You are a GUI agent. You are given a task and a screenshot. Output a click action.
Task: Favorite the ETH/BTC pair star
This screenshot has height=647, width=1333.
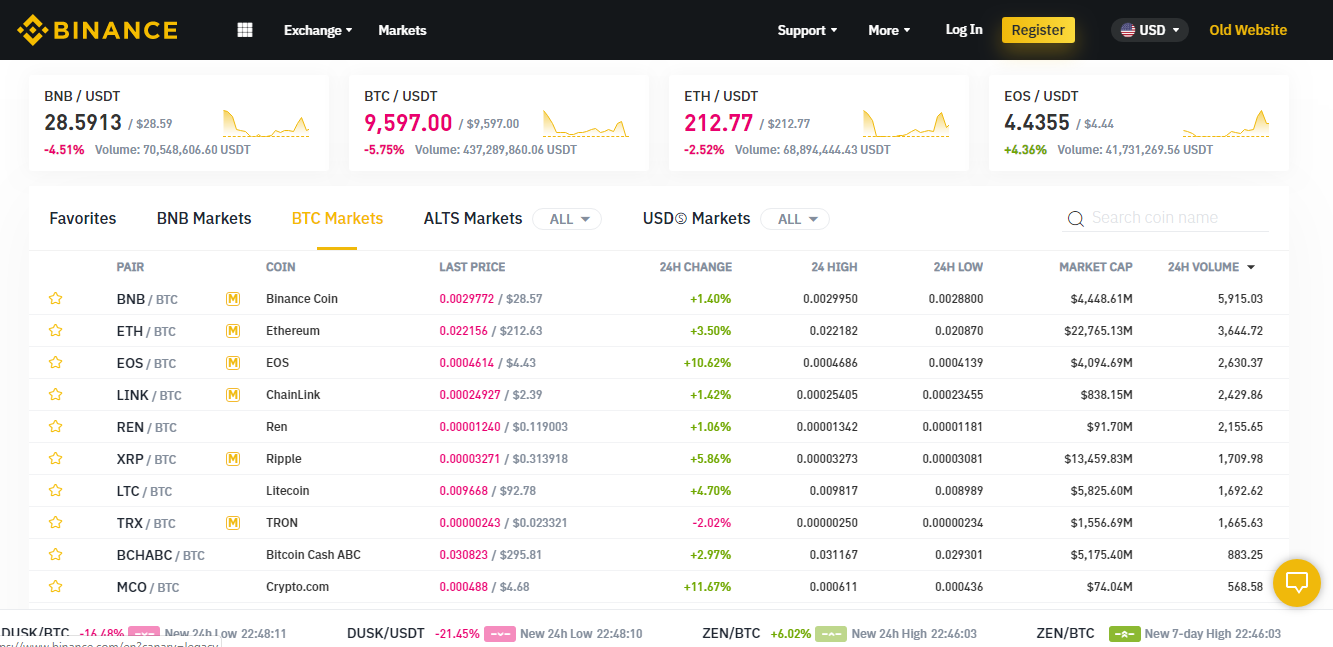pos(56,330)
